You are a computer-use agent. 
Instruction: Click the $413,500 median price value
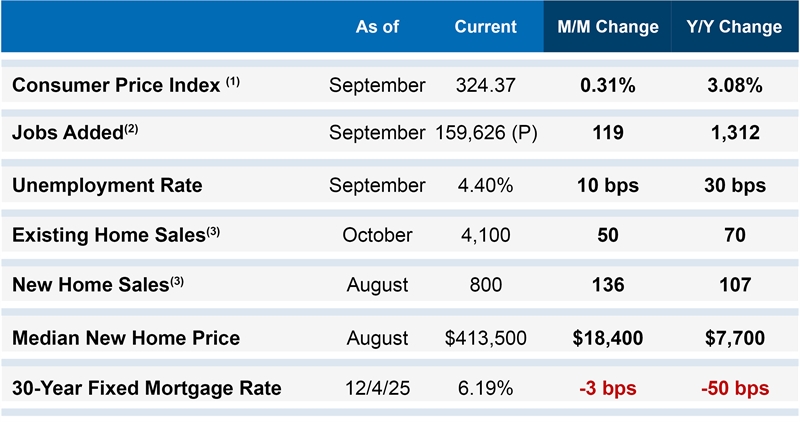[x=485, y=338]
